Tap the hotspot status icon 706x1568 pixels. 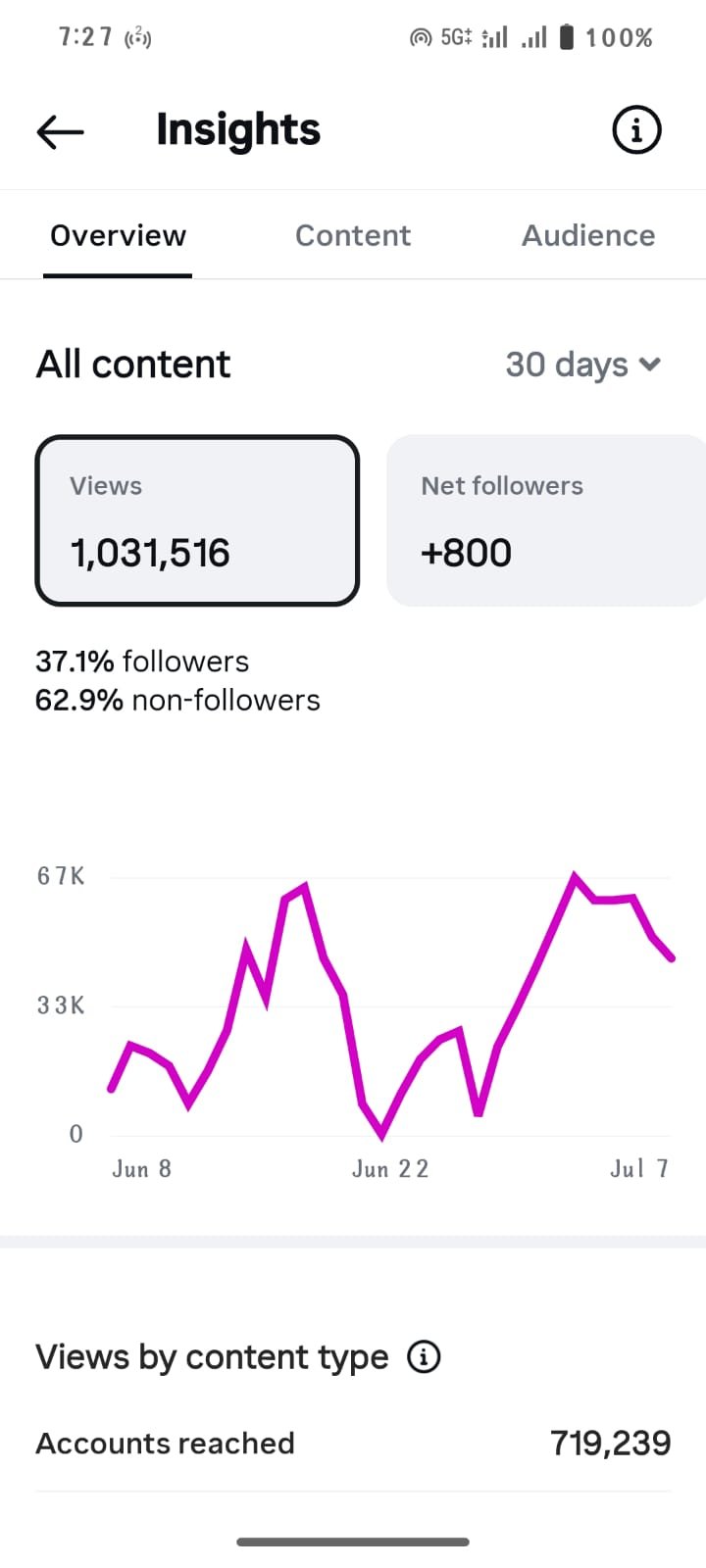[421, 38]
